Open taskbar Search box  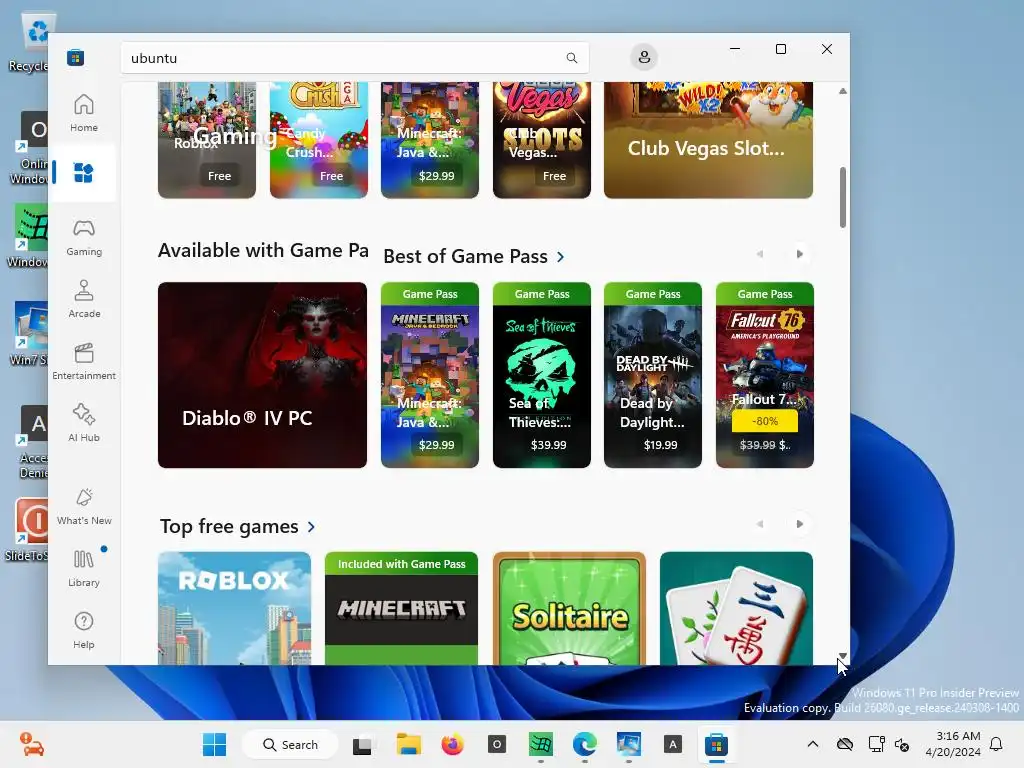(291, 744)
